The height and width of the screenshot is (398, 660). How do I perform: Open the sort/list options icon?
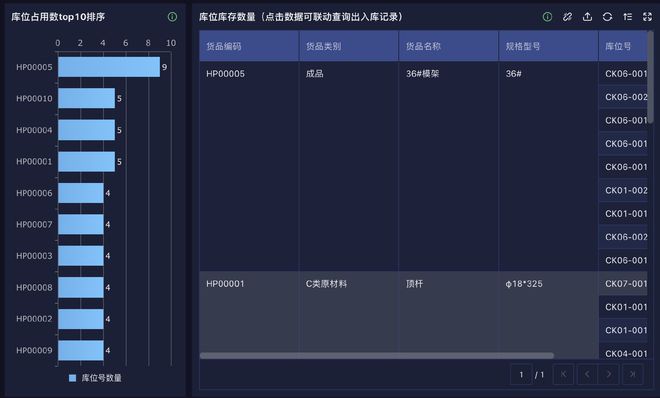tap(628, 17)
